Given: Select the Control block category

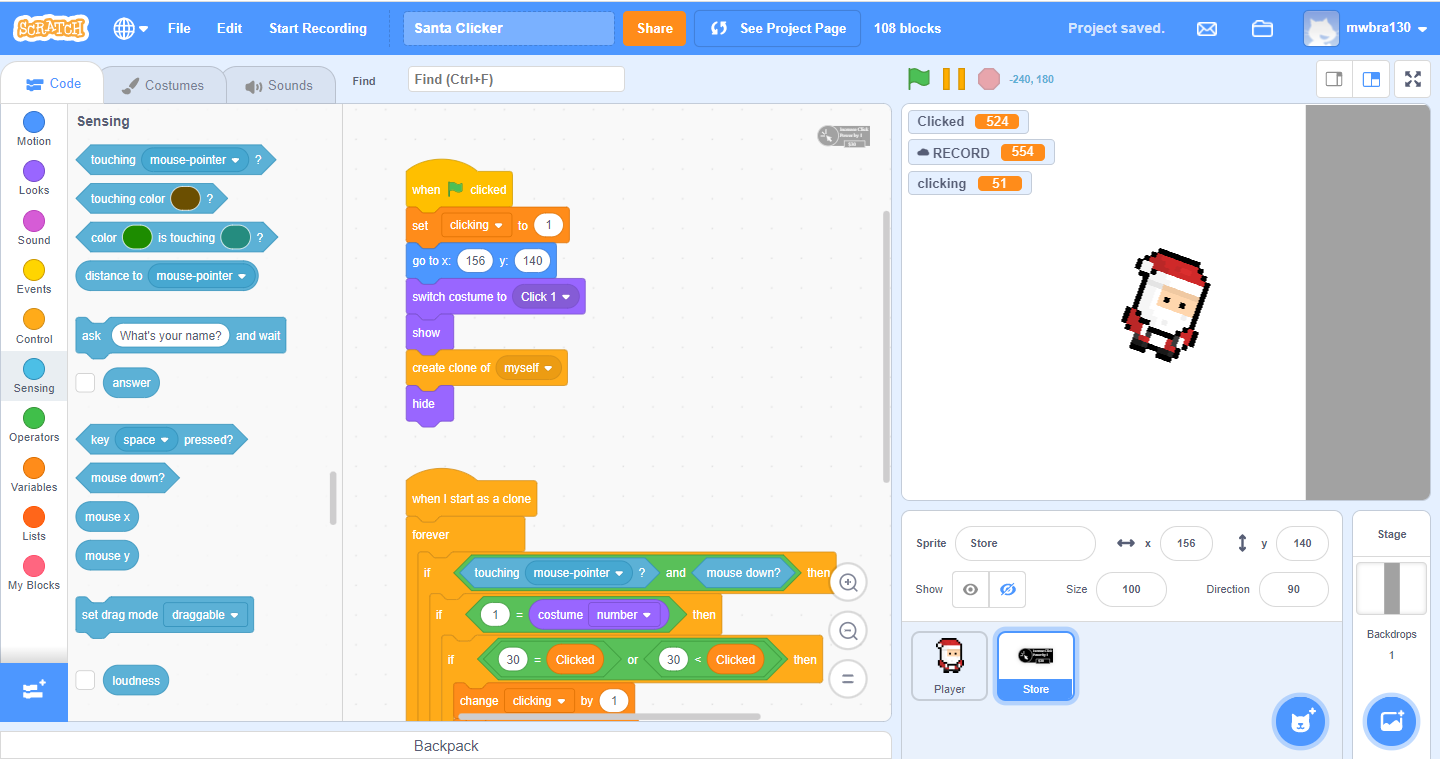Looking at the screenshot, I should (34, 327).
